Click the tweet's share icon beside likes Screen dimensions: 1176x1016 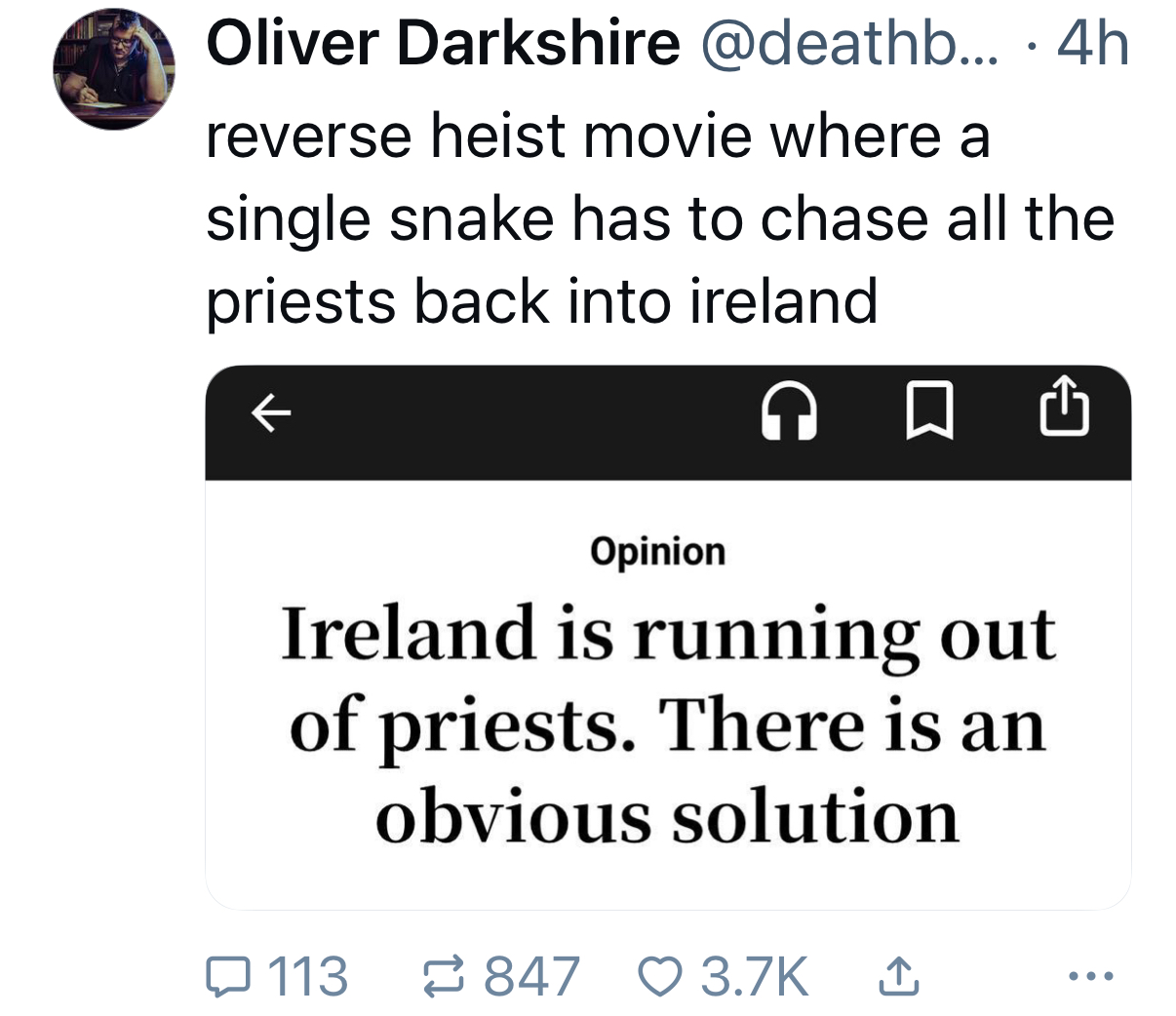pyautogui.click(x=899, y=977)
